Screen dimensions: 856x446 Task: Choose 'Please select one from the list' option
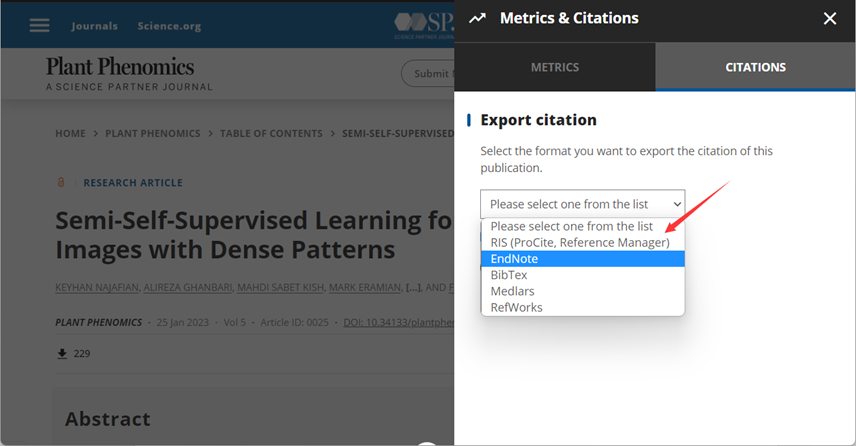coord(582,226)
